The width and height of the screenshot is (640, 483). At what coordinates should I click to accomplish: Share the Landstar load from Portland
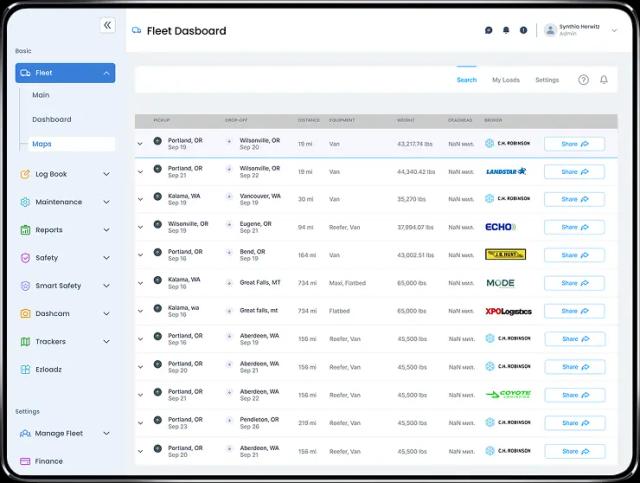point(574,172)
